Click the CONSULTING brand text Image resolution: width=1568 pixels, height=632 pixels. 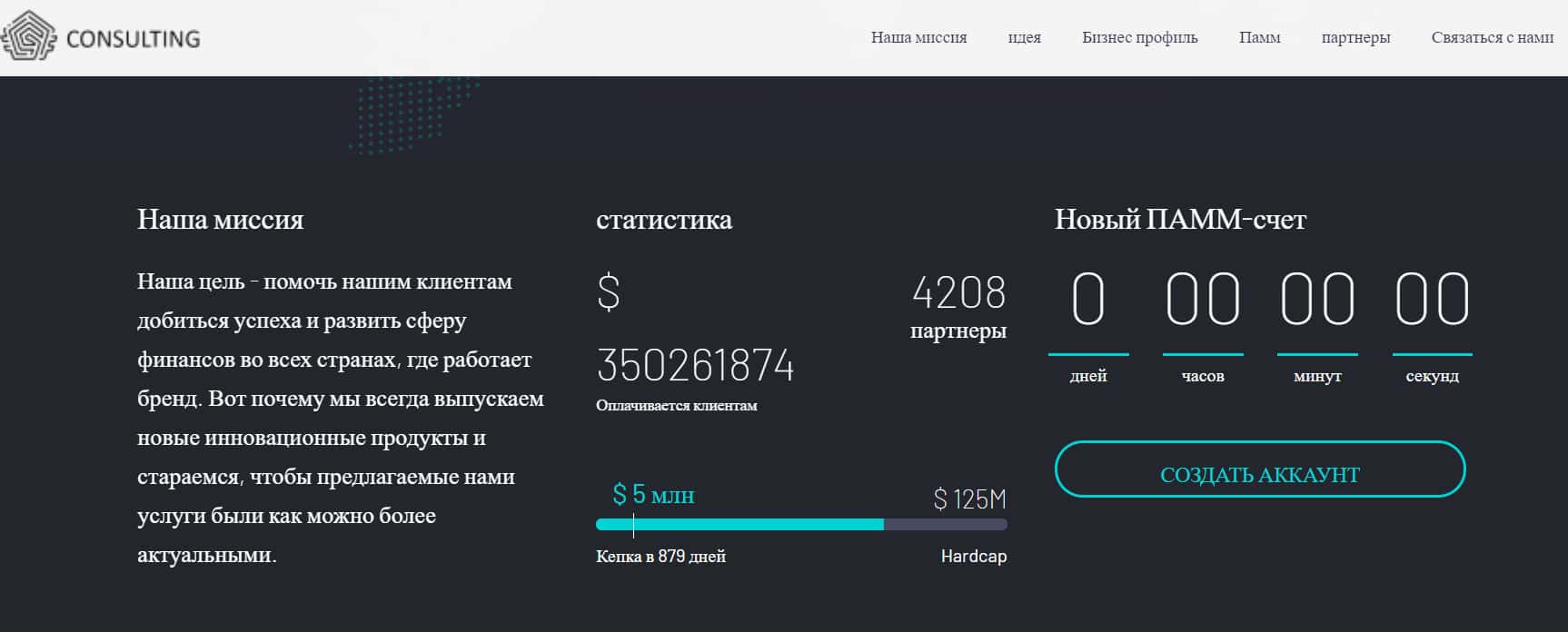click(x=133, y=38)
